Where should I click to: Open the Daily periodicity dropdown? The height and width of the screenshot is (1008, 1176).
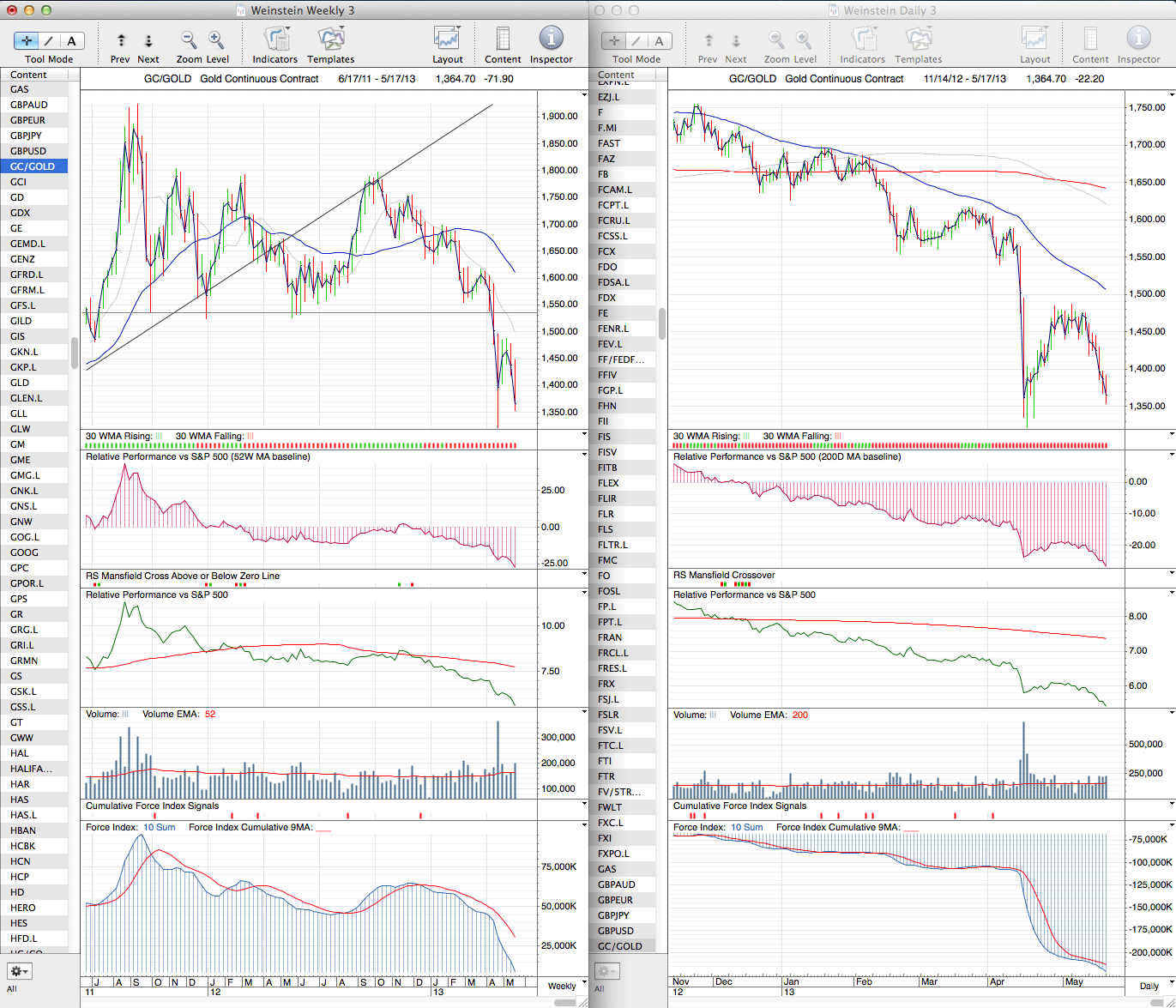tap(1149, 986)
